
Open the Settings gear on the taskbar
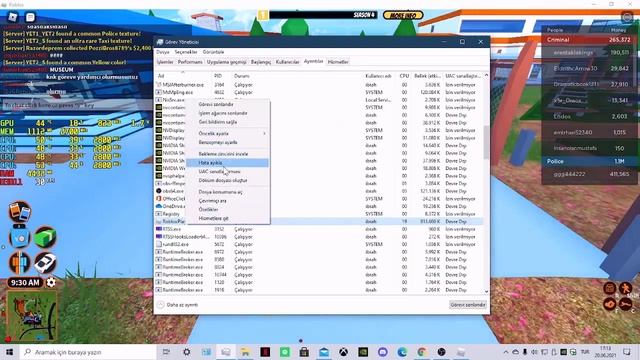pyautogui.click(x=187, y=352)
